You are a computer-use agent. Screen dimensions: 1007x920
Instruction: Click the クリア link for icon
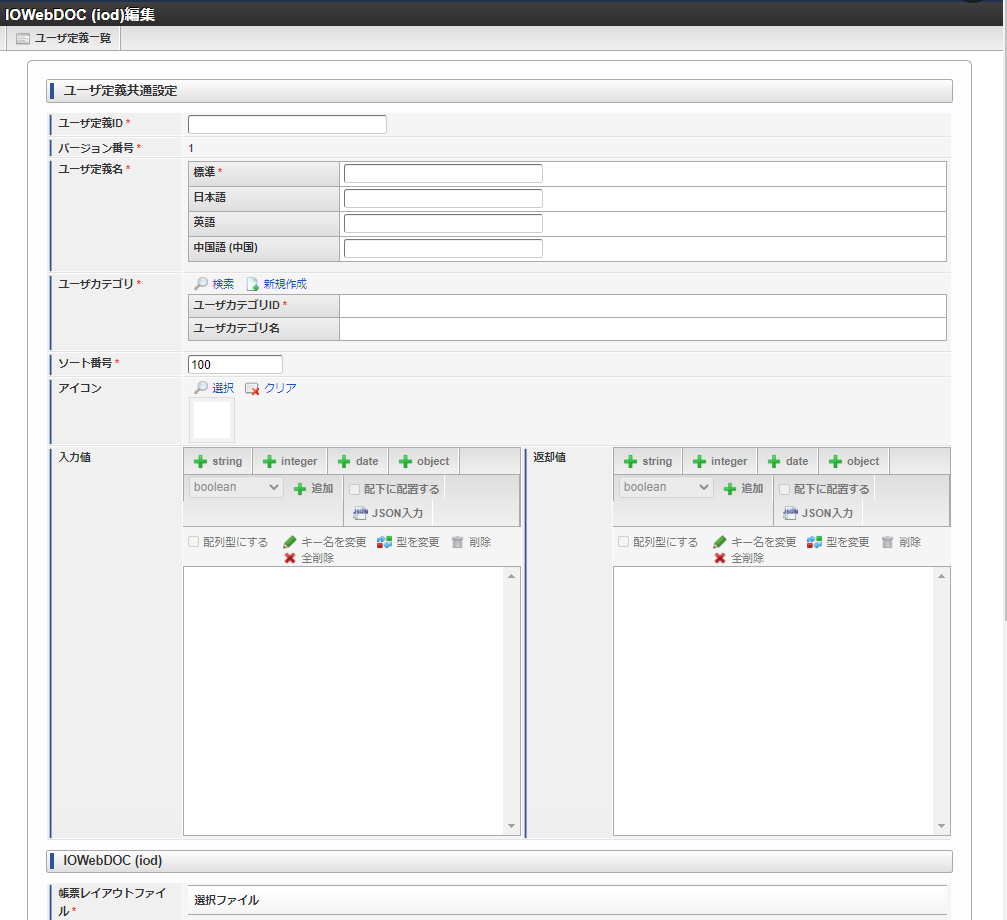coord(280,388)
